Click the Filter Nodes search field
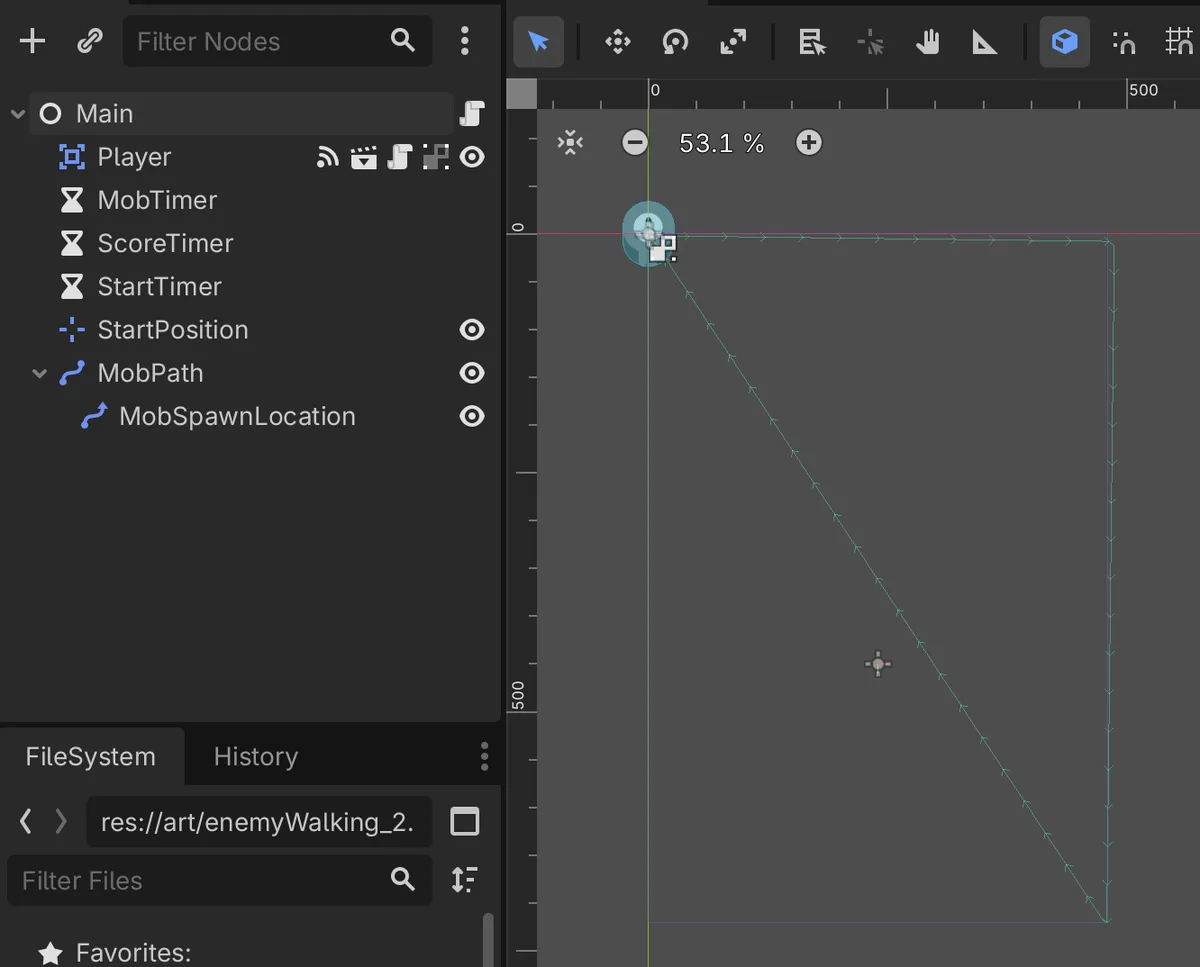The width and height of the screenshot is (1200, 967). coord(277,41)
